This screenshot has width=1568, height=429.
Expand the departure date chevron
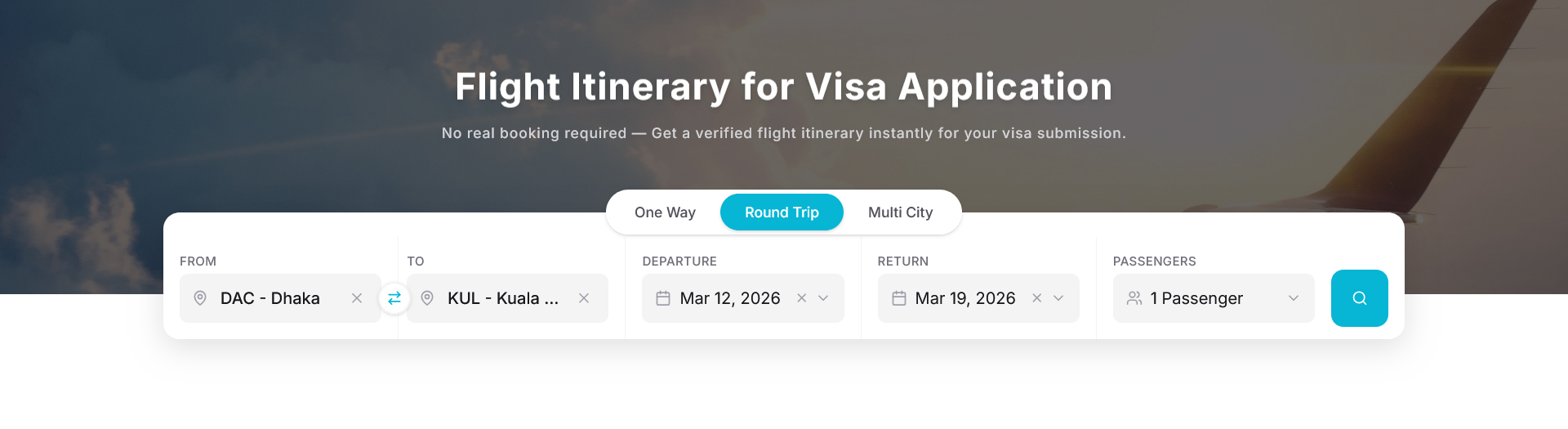tap(823, 298)
